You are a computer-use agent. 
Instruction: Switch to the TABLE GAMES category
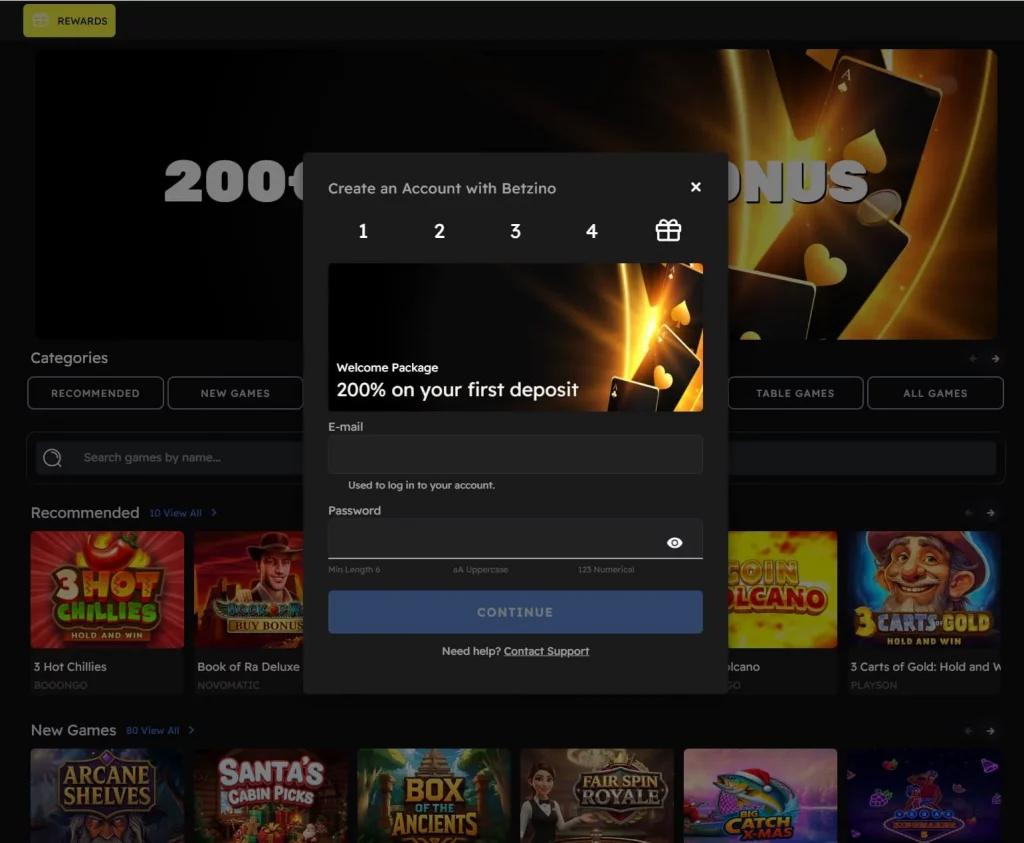tap(794, 393)
